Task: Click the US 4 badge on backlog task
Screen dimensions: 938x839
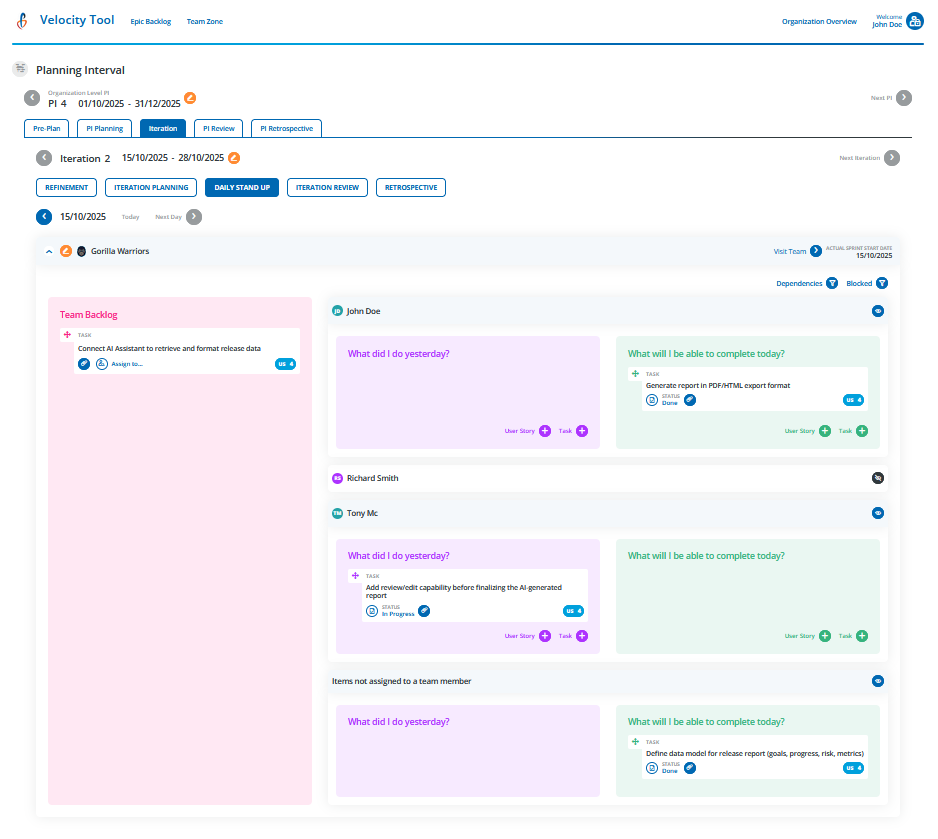Action: click(x=285, y=364)
